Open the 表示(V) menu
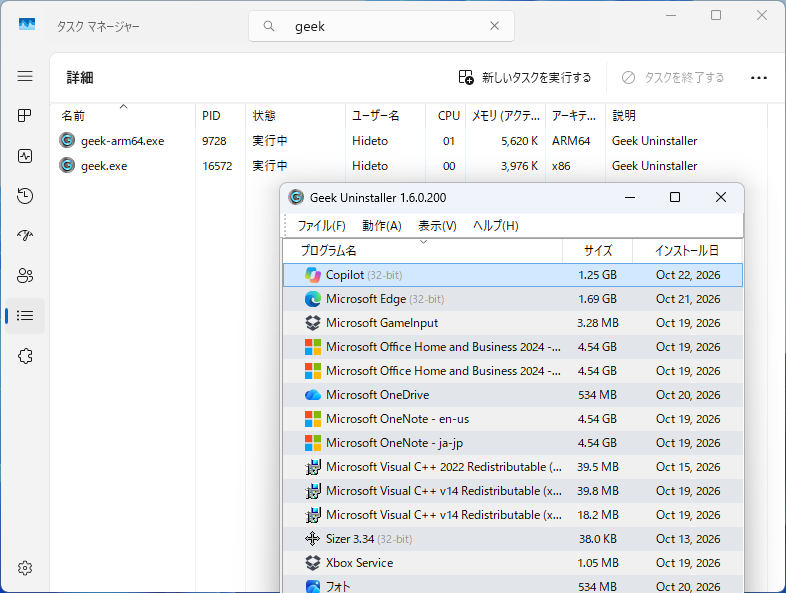Viewport: 786px width, 593px height. coord(437,226)
